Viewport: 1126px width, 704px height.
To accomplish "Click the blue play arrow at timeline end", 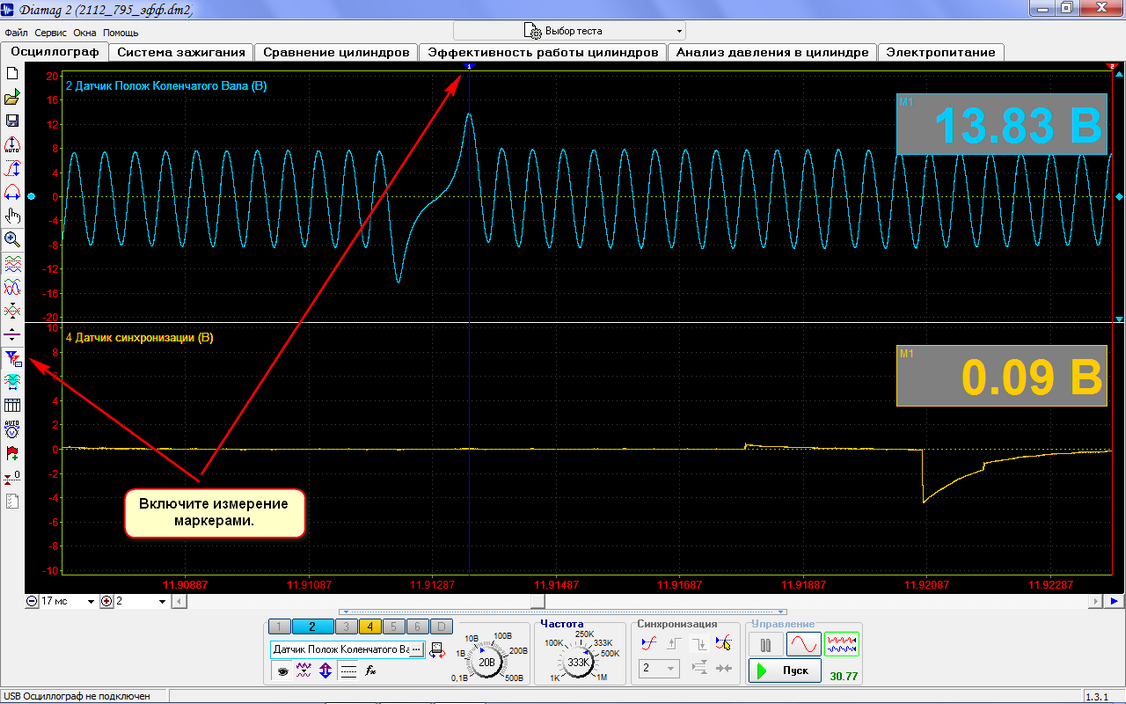I will click(1114, 601).
